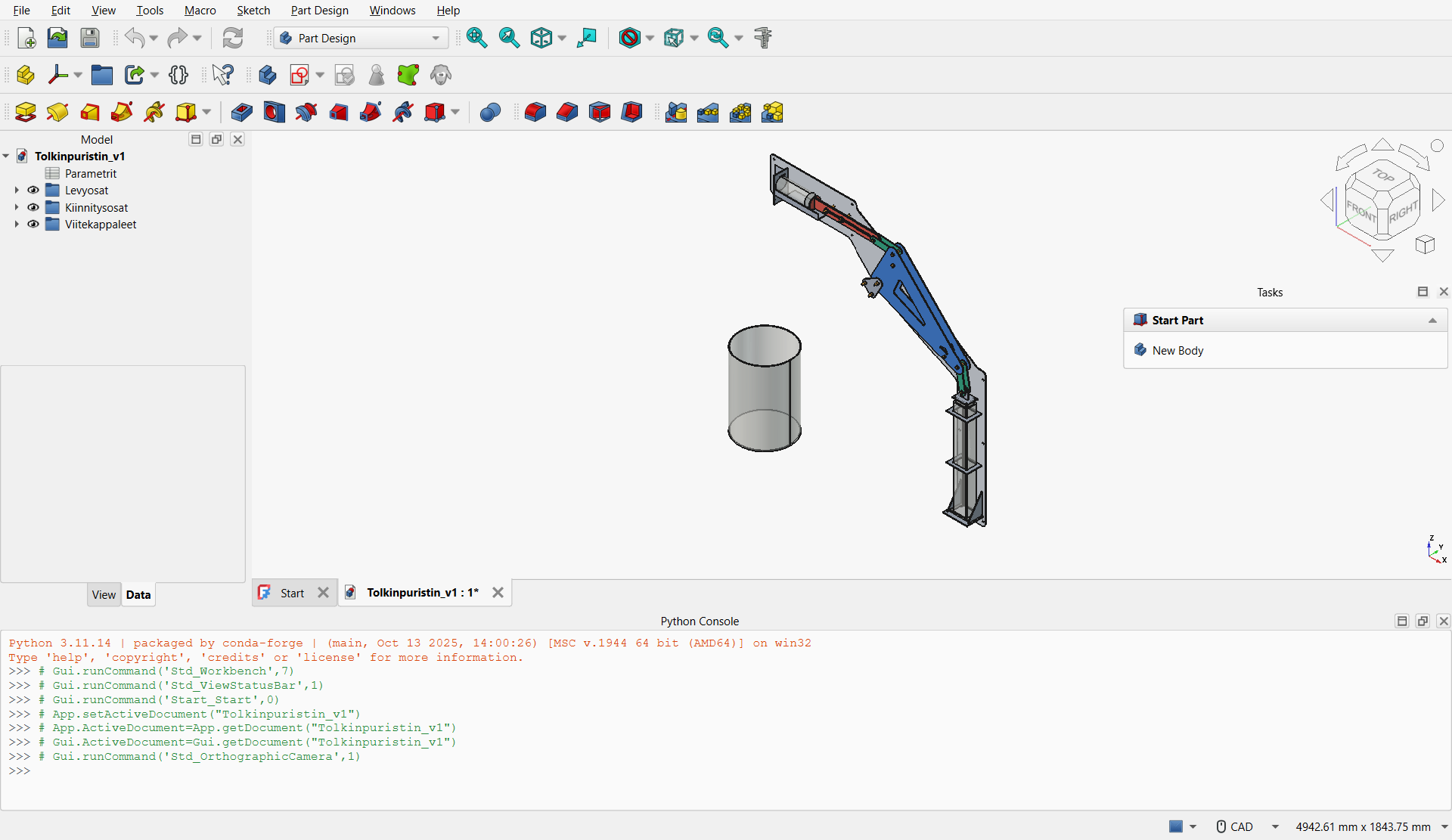The width and height of the screenshot is (1452, 840).
Task: Toggle visibility of Levyosat group
Action: tap(33, 191)
